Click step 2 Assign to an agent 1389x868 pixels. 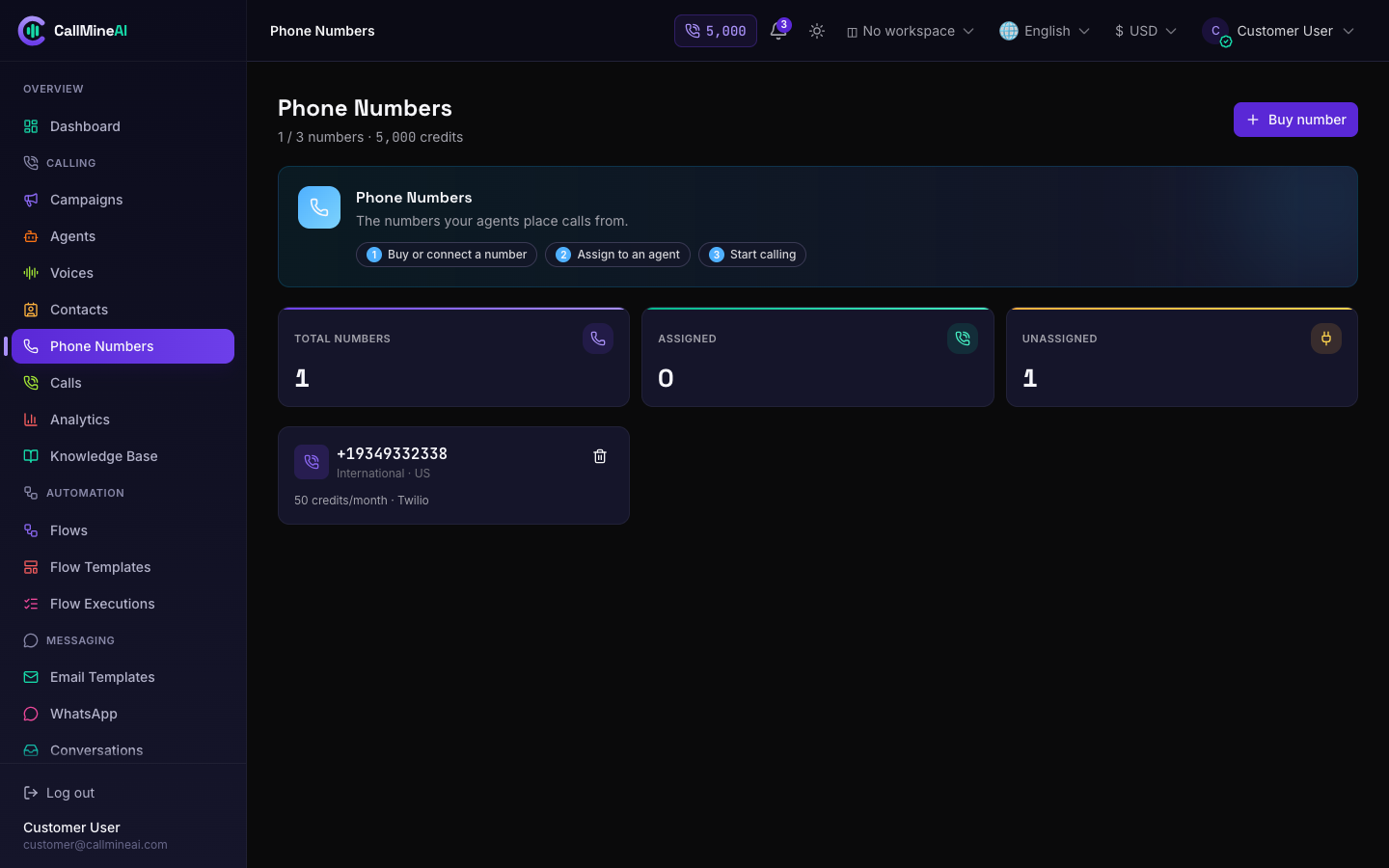[617, 255]
